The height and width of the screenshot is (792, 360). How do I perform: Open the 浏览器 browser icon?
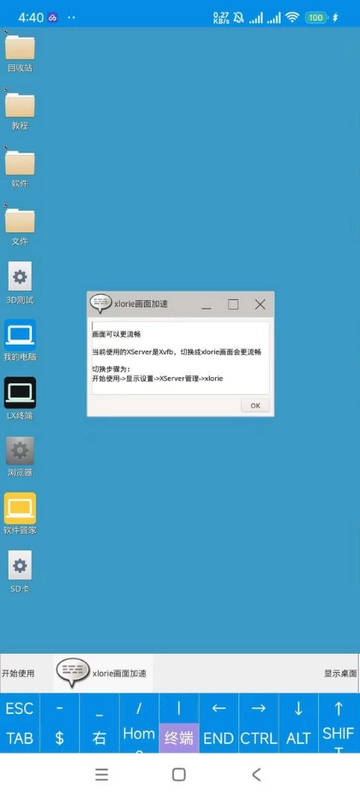pyautogui.click(x=20, y=451)
